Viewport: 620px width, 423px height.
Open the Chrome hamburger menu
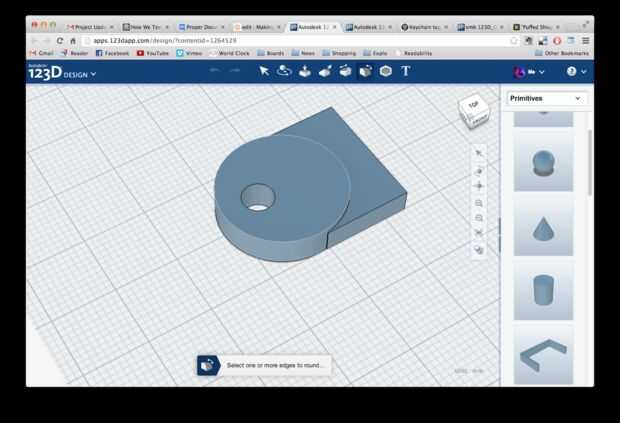(x=586, y=40)
